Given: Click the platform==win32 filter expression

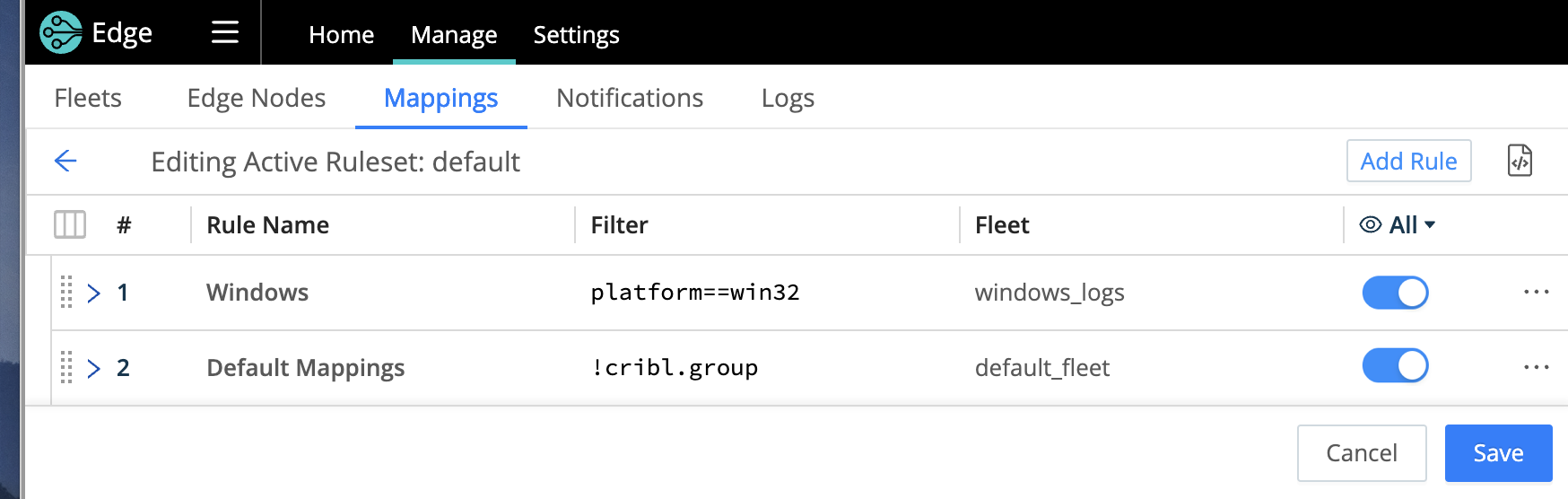Looking at the screenshot, I should point(694,293).
